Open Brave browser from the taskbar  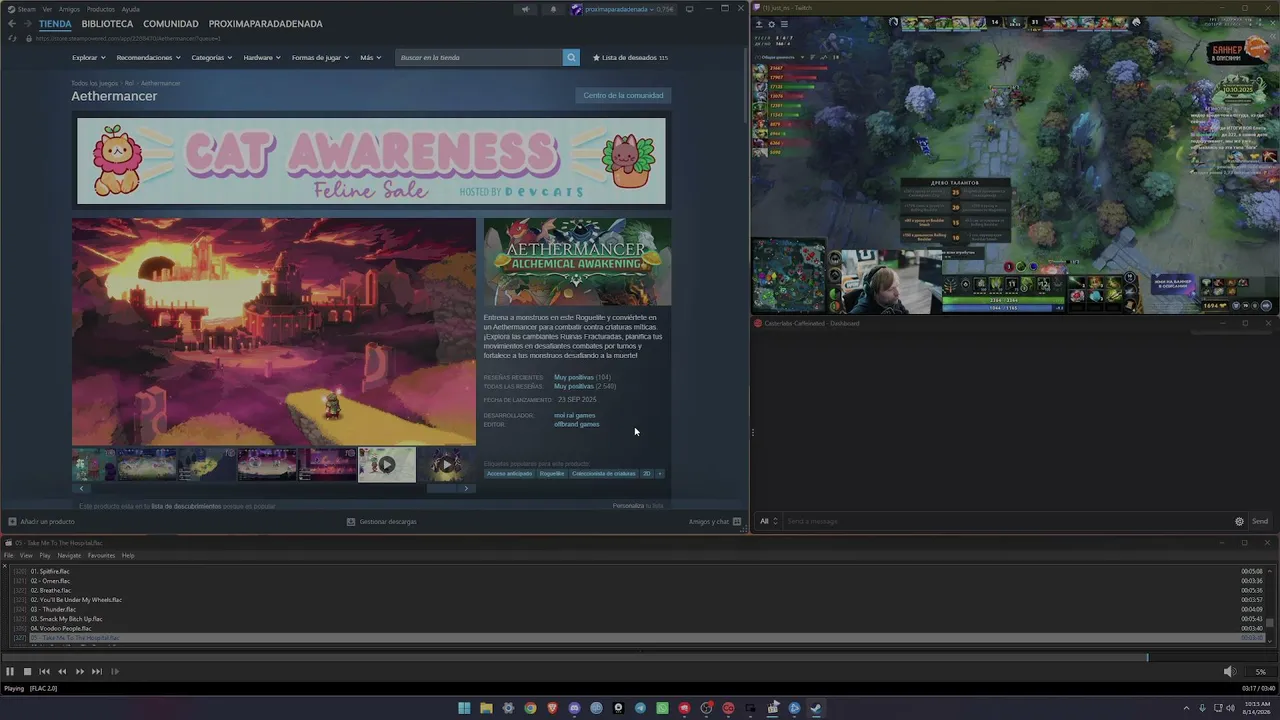[x=552, y=708]
